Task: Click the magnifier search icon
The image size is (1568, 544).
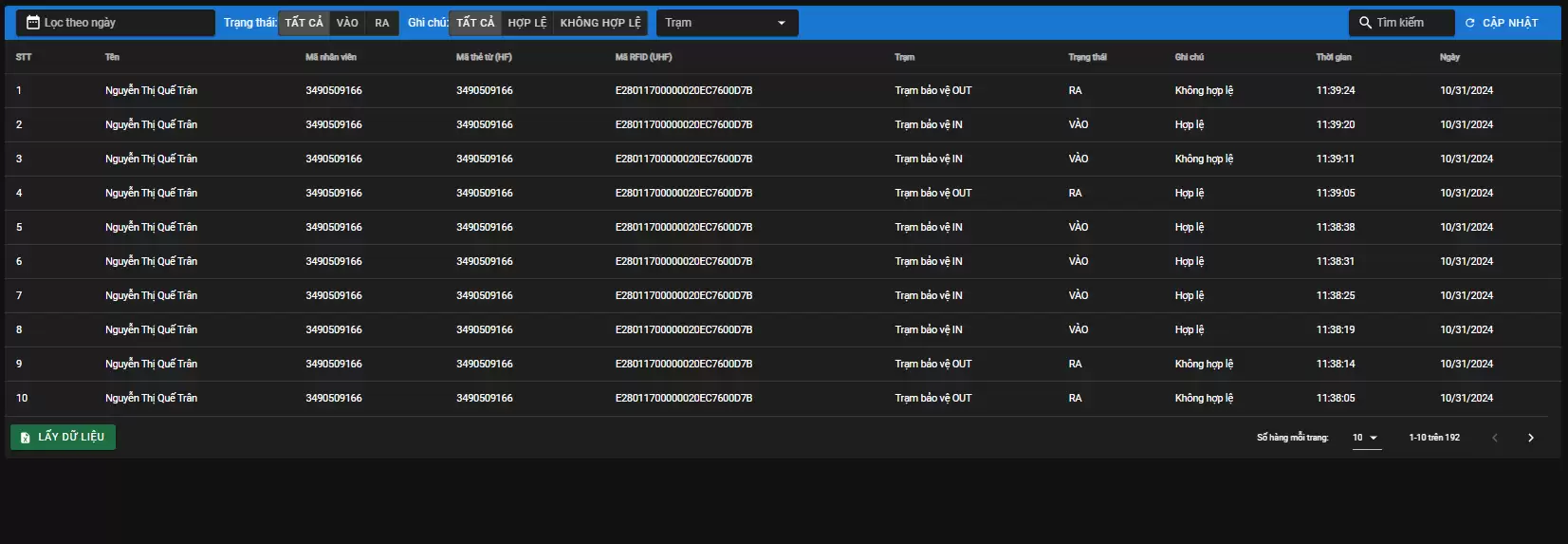Action: 1365,23
